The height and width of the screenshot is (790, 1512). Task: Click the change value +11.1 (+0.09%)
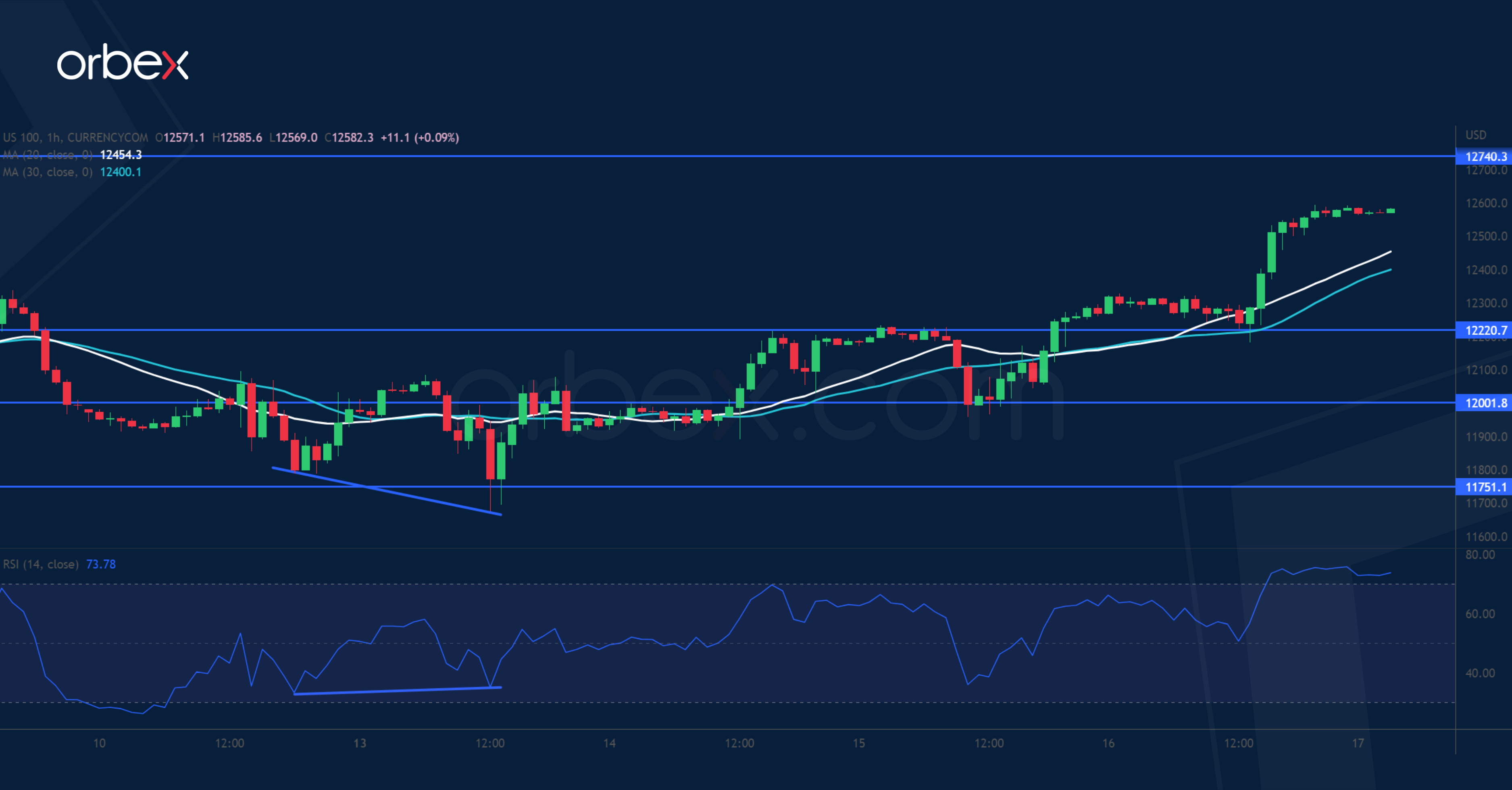point(420,138)
